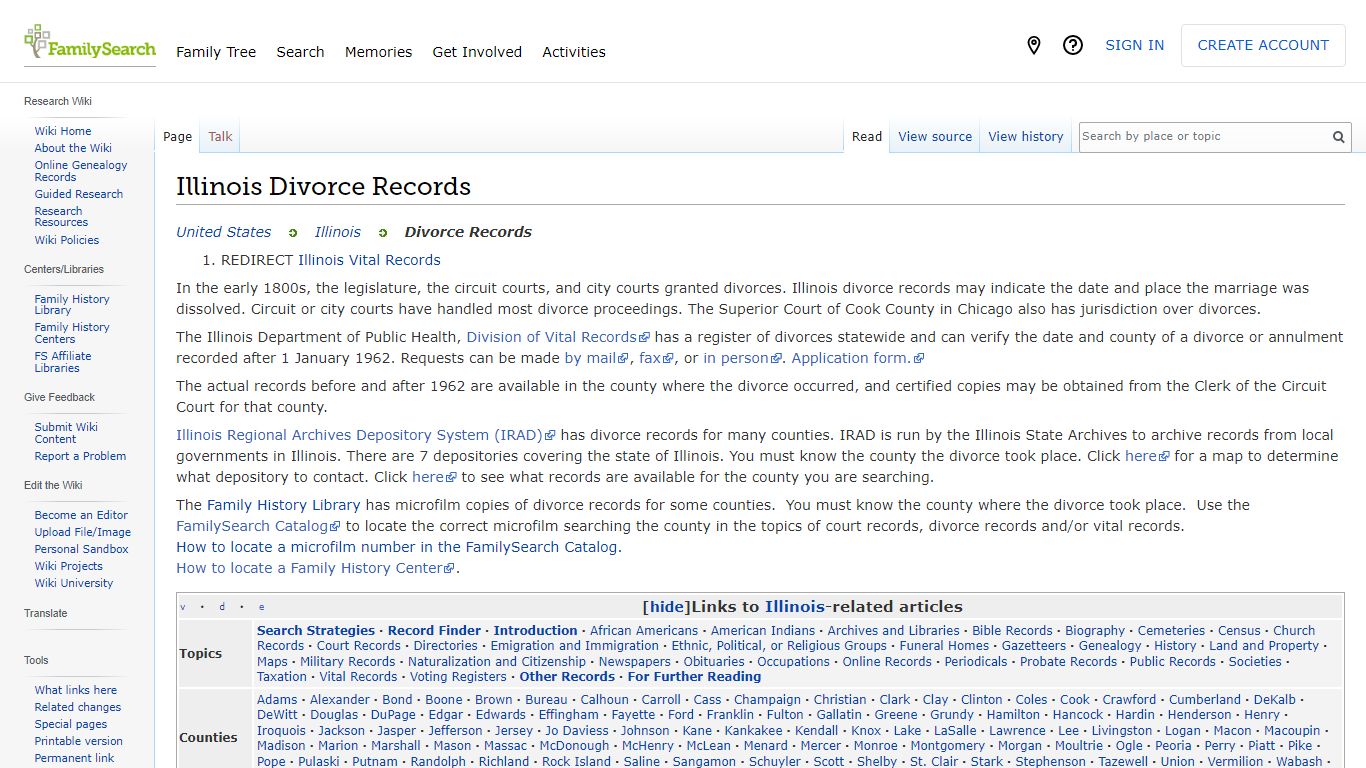Open Record Finder topic link
This screenshot has width=1366, height=768.
click(434, 631)
